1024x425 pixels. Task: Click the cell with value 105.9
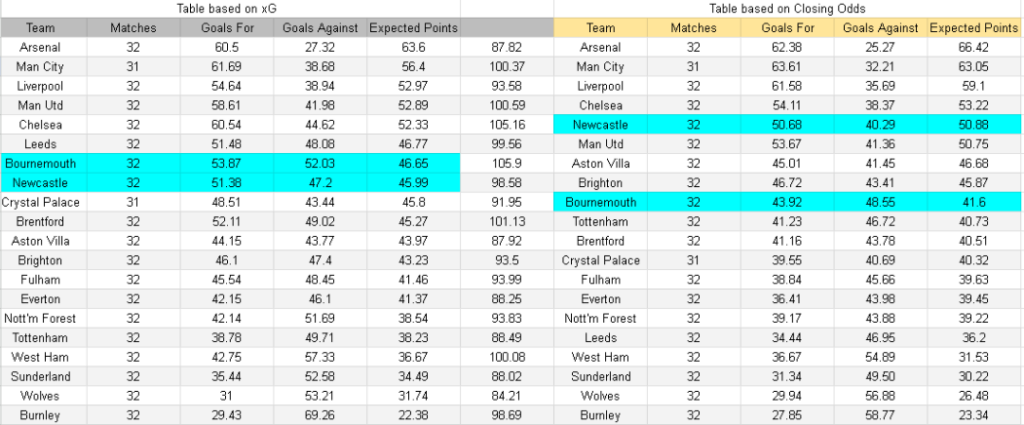pos(508,163)
